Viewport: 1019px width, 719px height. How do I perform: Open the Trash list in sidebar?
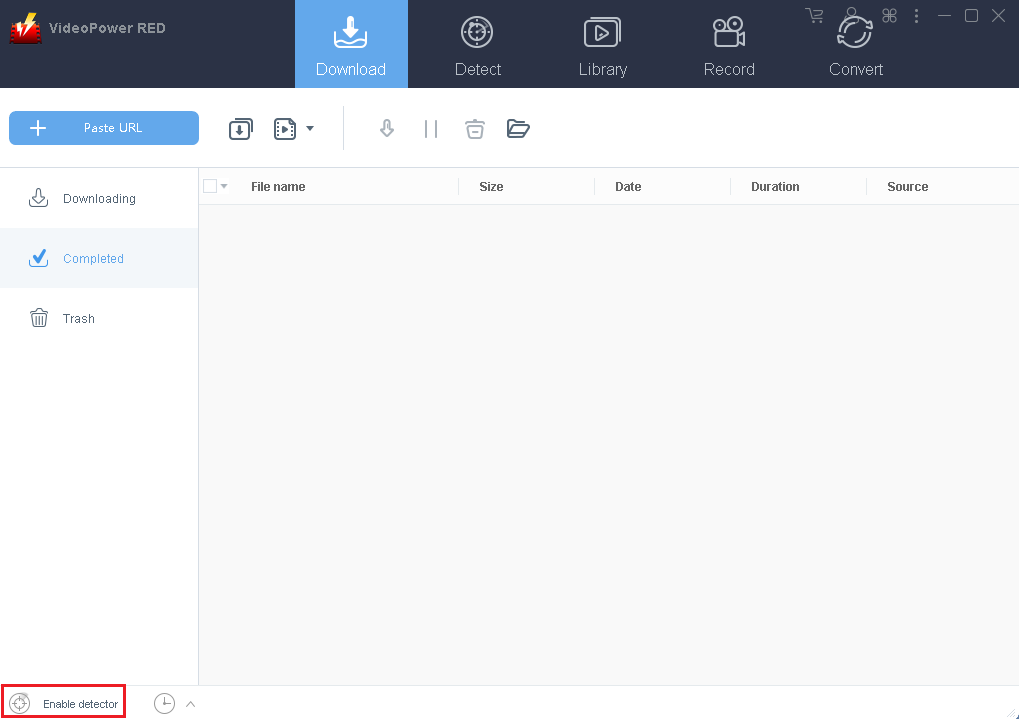(78, 318)
